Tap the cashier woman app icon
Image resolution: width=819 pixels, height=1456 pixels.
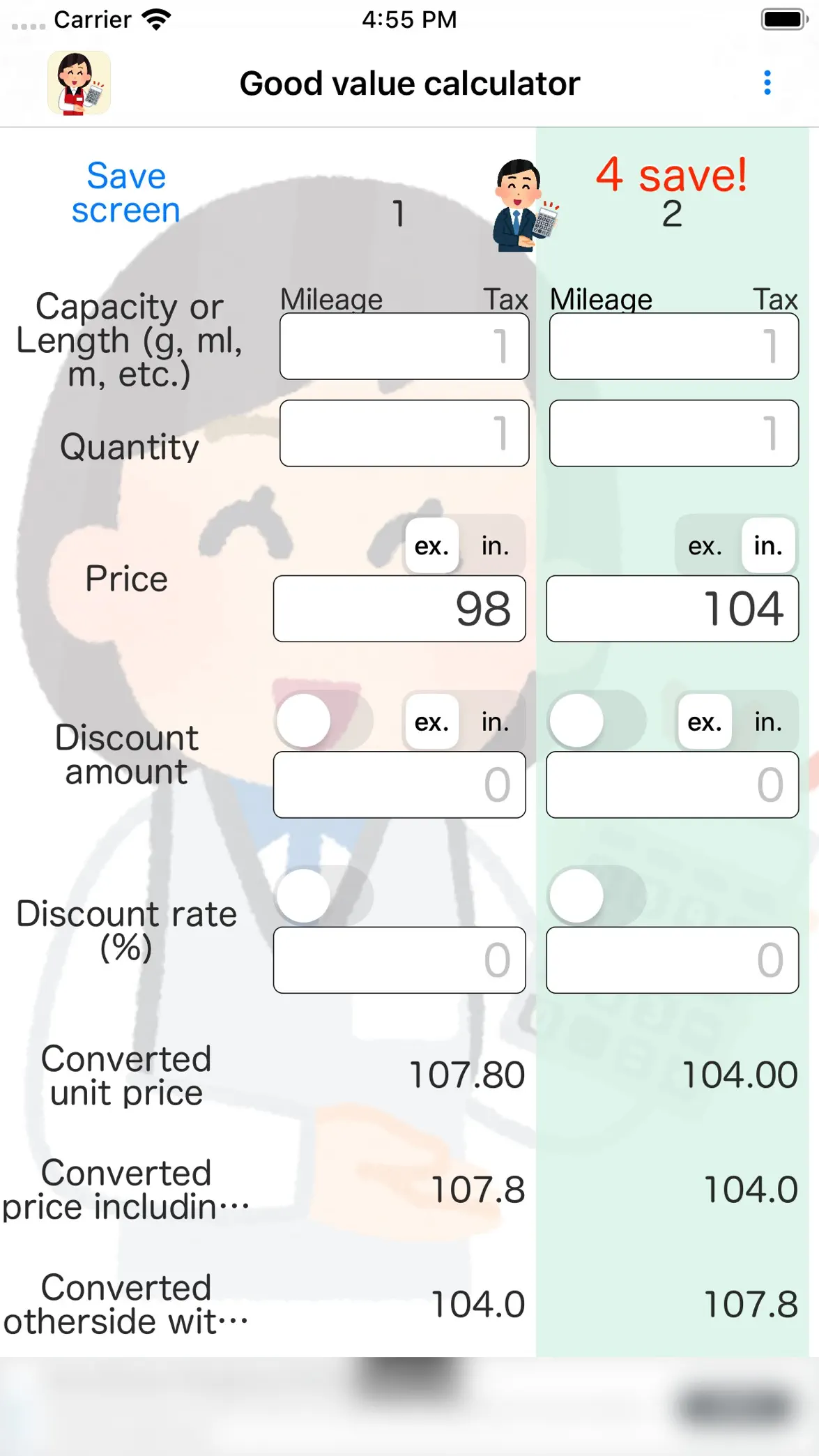(x=79, y=83)
